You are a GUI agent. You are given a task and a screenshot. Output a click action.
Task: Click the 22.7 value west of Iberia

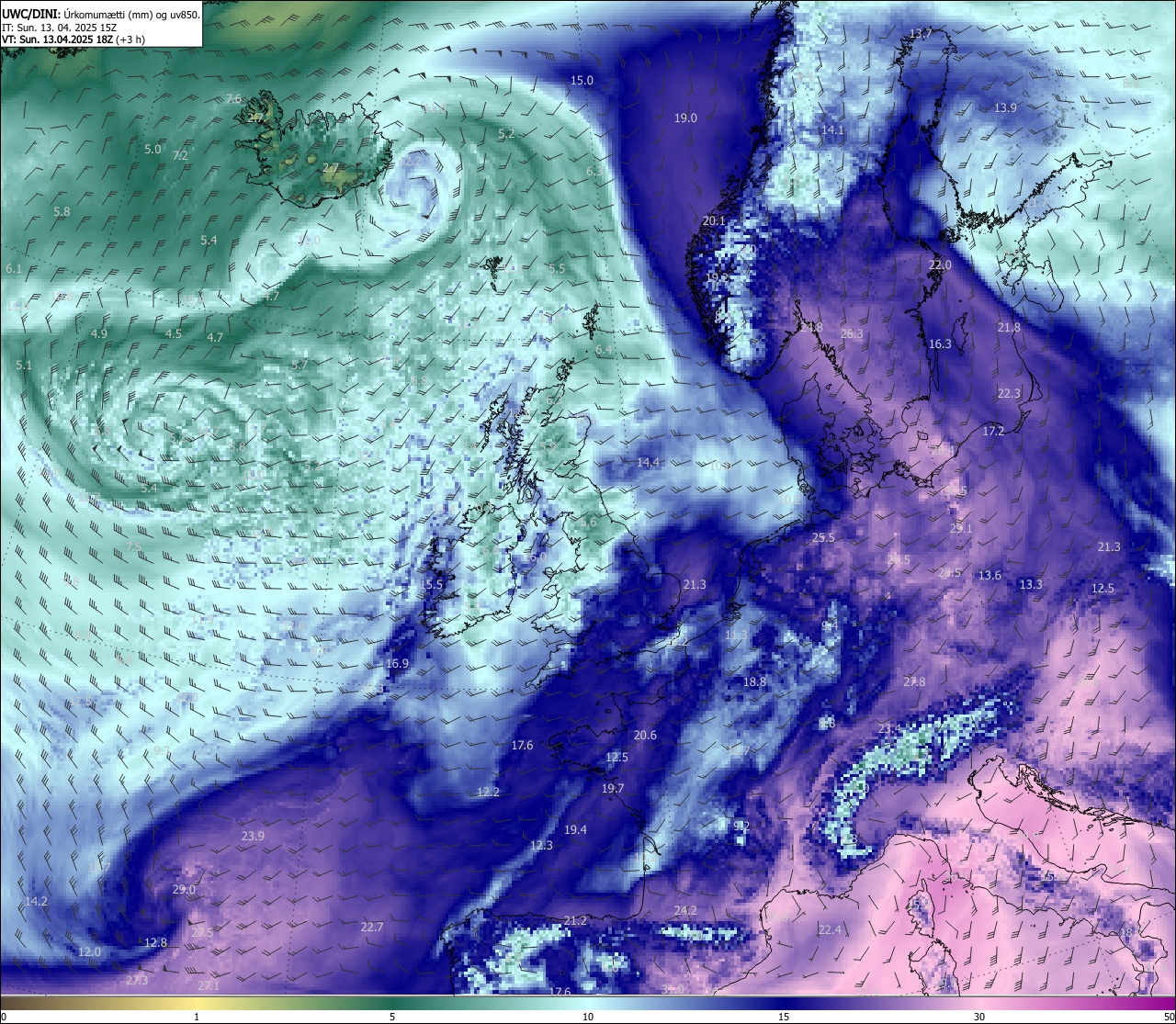coord(371,928)
